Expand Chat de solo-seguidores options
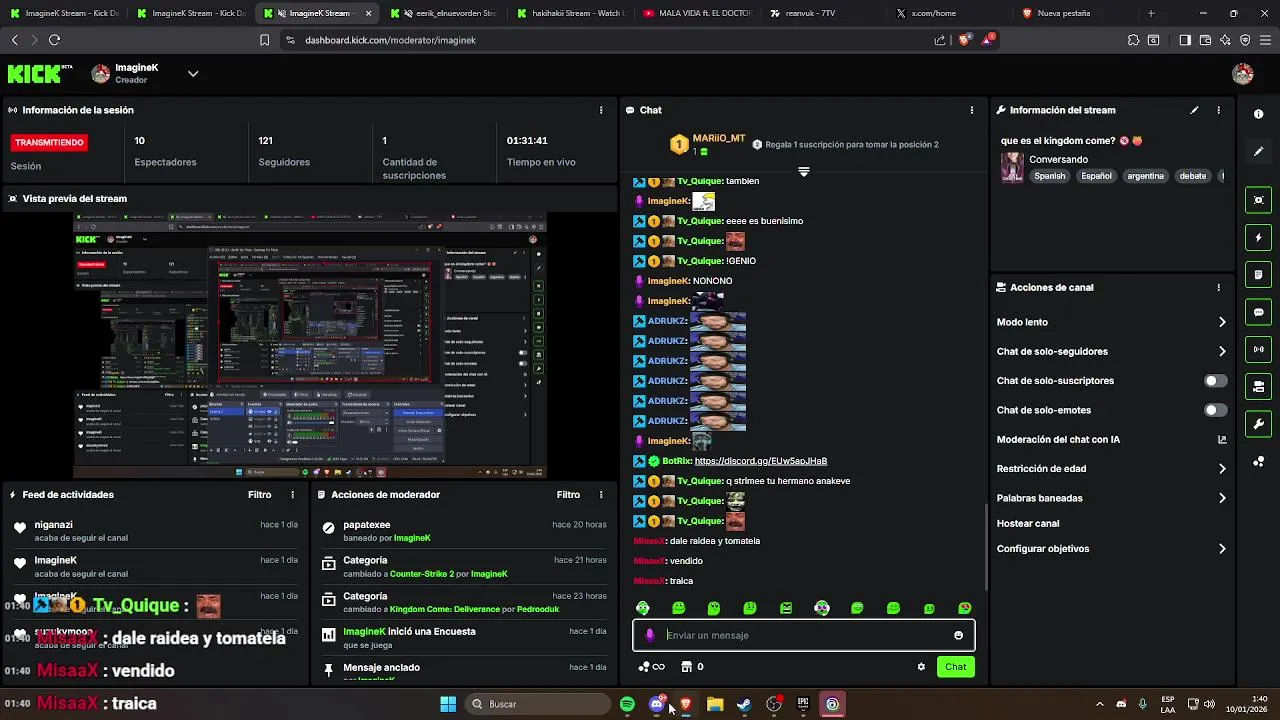This screenshot has height=720, width=1280. coord(1222,351)
